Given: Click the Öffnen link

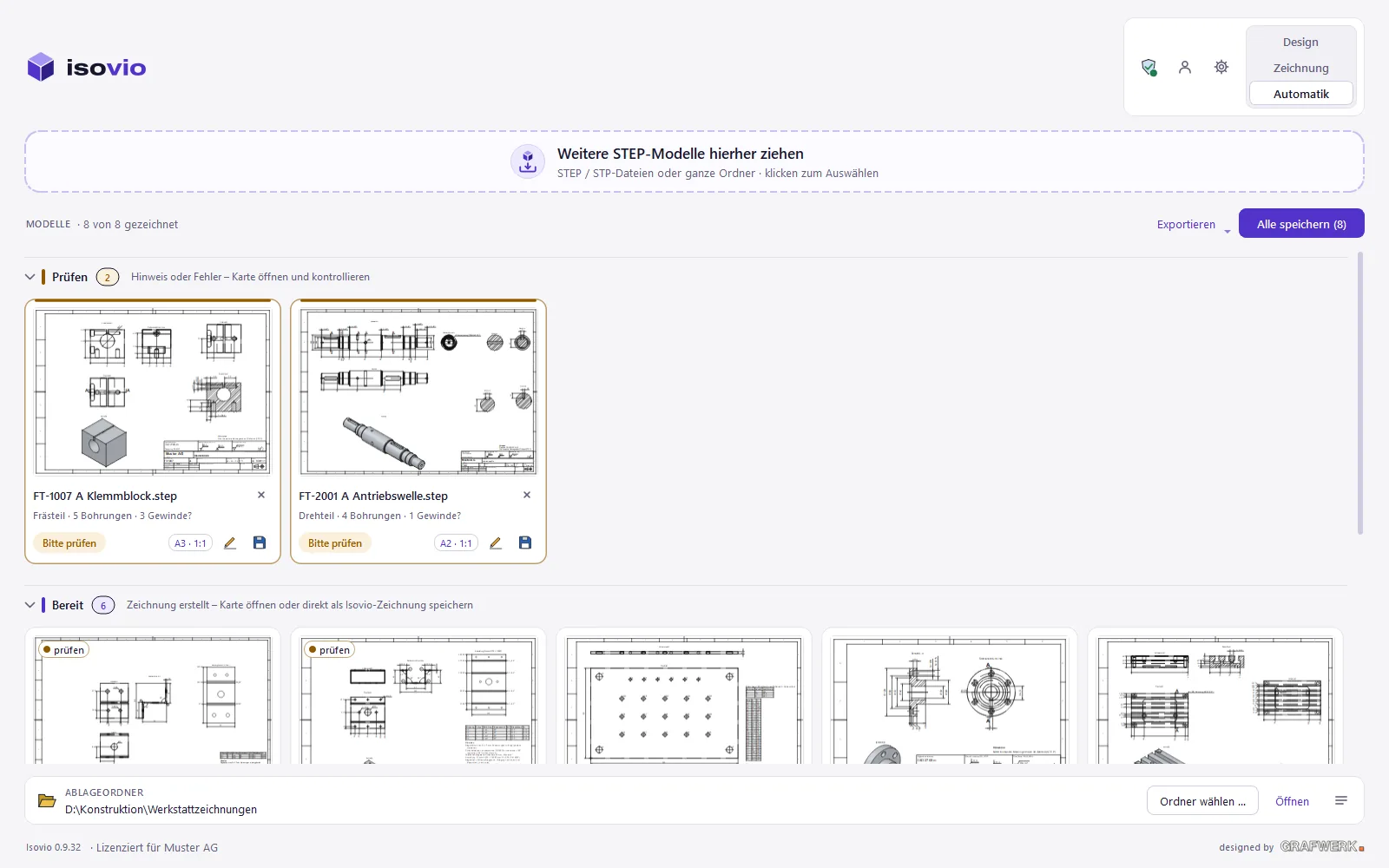Looking at the screenshot, I should pyautogui.click(x=1292, y=801).
